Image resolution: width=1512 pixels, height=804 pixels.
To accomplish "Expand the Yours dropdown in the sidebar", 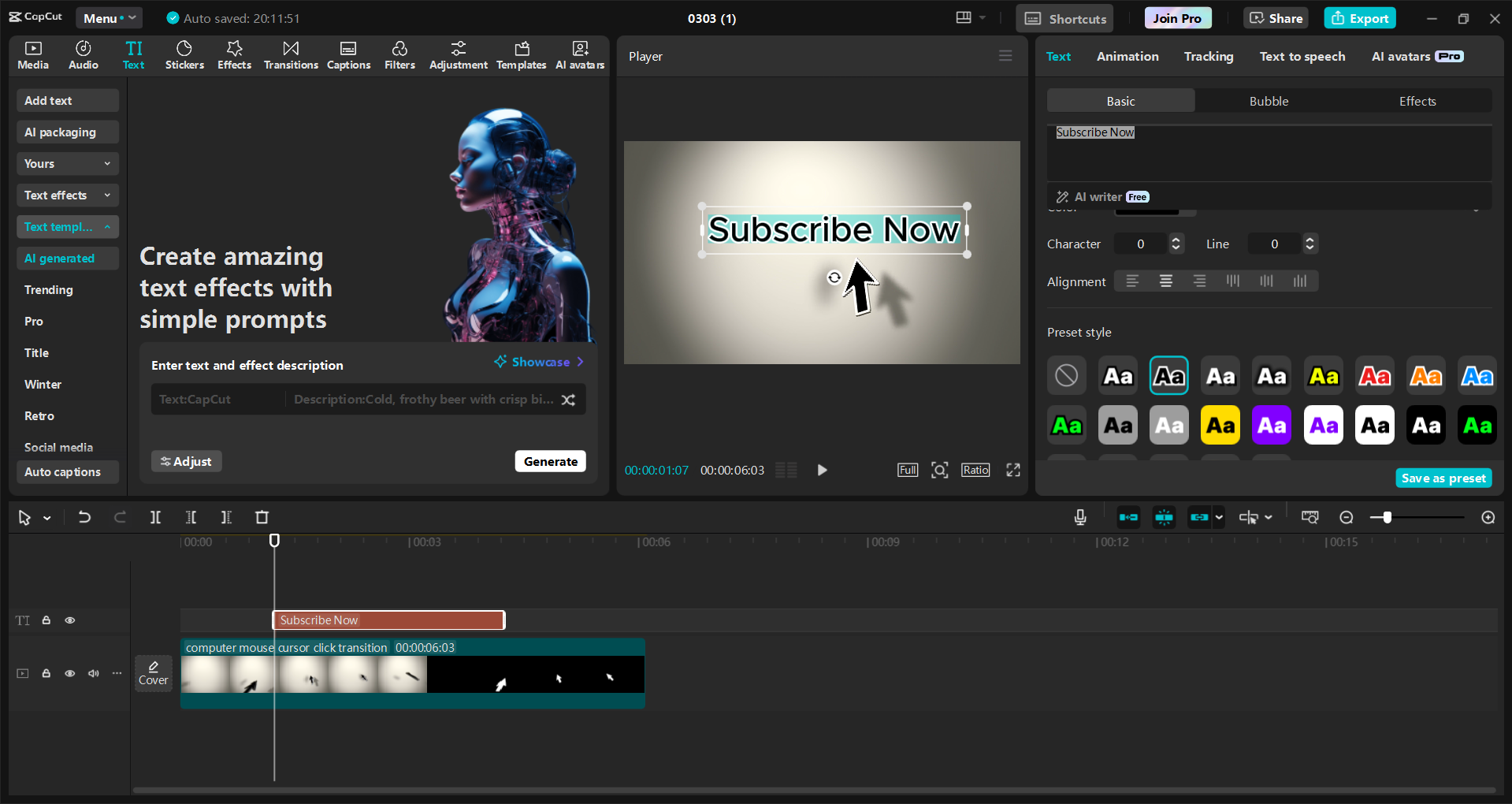I will point(67,163).
